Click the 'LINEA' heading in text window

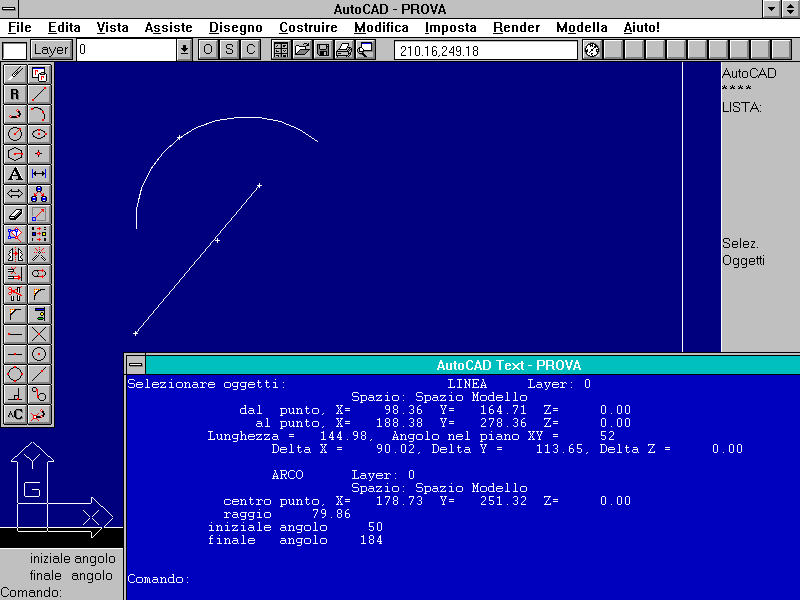pyautogui.click(x=467, y=384)
